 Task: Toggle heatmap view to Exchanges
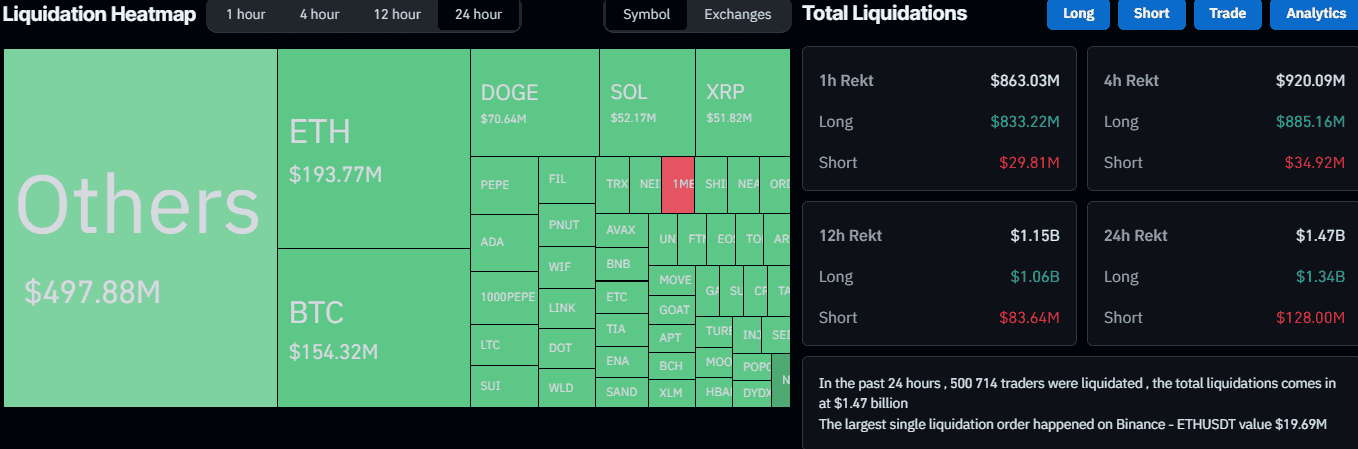(x=737, y=14)
